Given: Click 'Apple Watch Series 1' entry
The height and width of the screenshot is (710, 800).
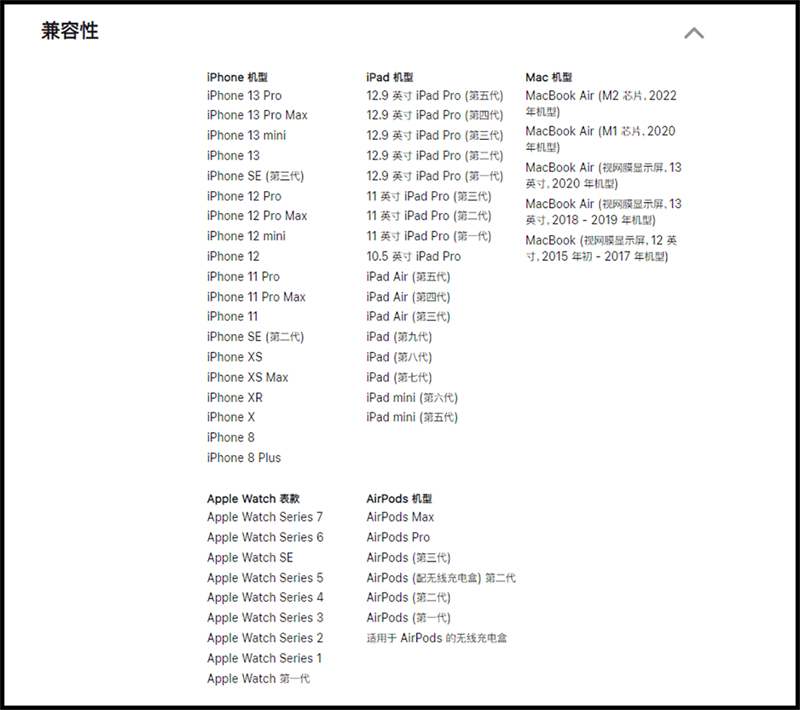Looking at the screenshot, I should click(x=264, y=658).
